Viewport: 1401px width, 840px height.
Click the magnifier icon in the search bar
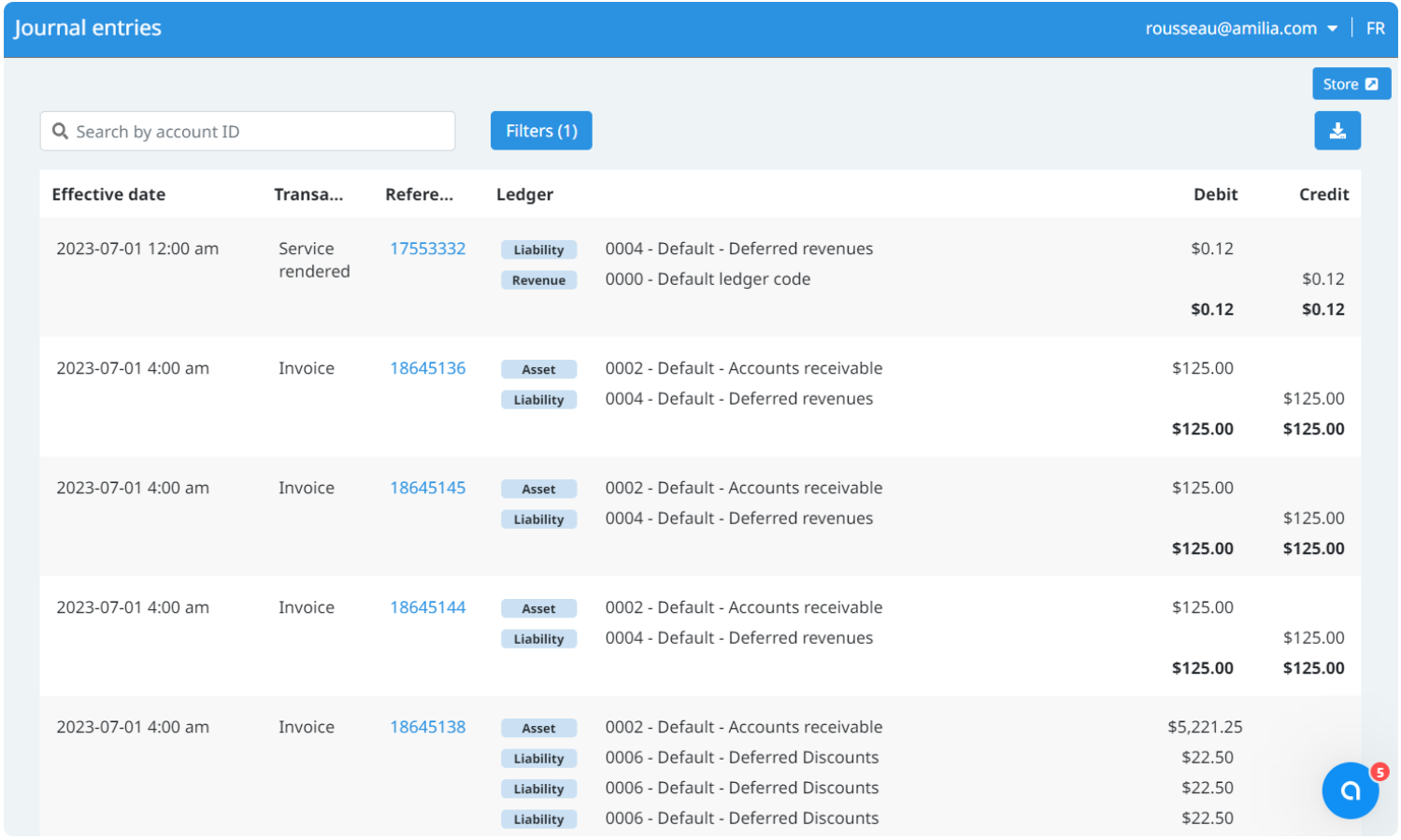coord(61,131)
